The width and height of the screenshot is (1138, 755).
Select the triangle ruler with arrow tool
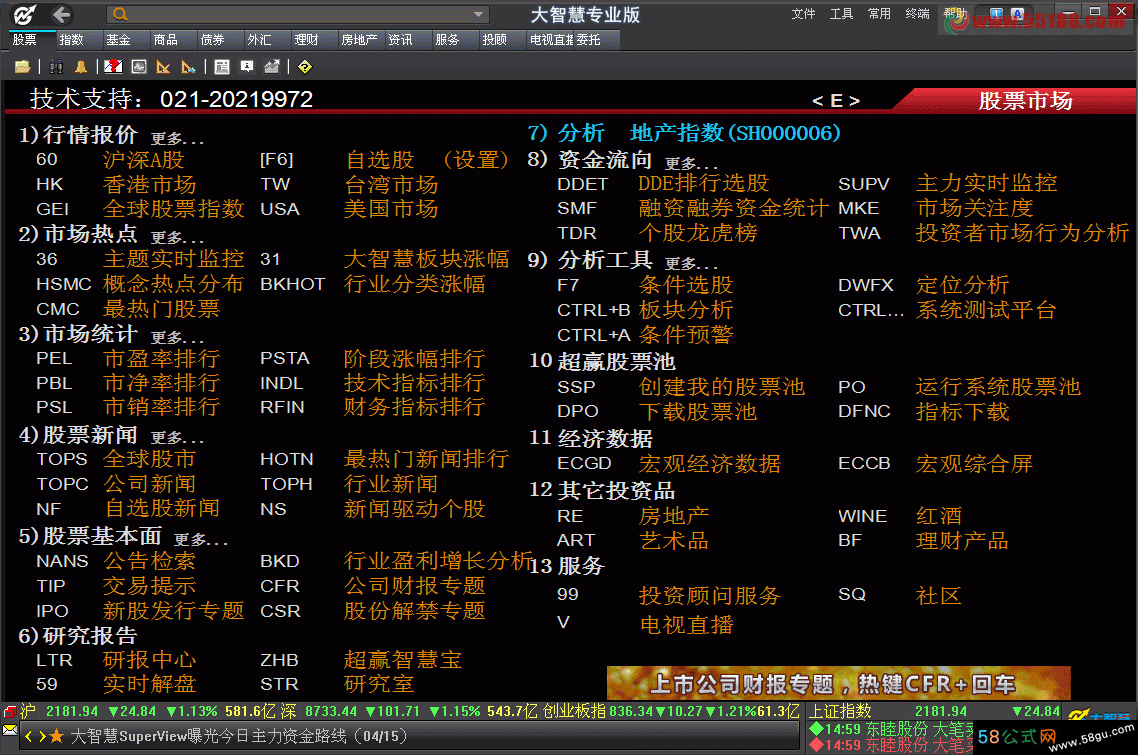click(189, 68)
